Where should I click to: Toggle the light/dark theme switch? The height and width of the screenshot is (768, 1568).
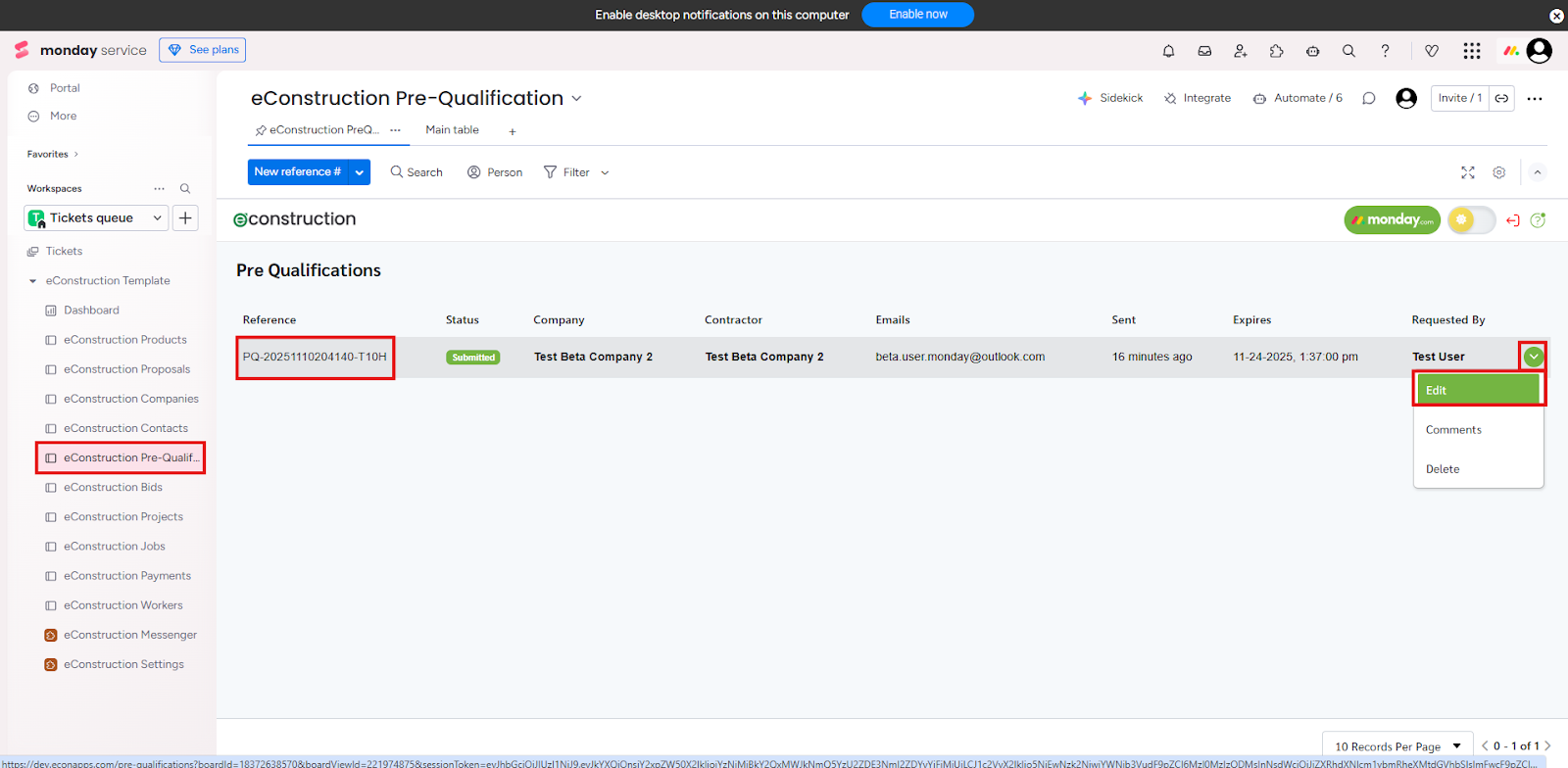pos(1471,220)
